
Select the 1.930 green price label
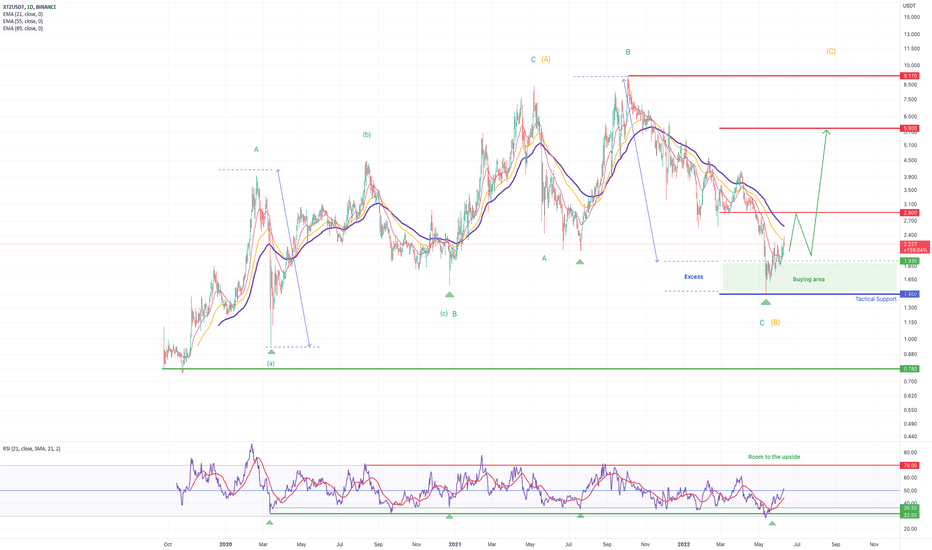(910, 261)
